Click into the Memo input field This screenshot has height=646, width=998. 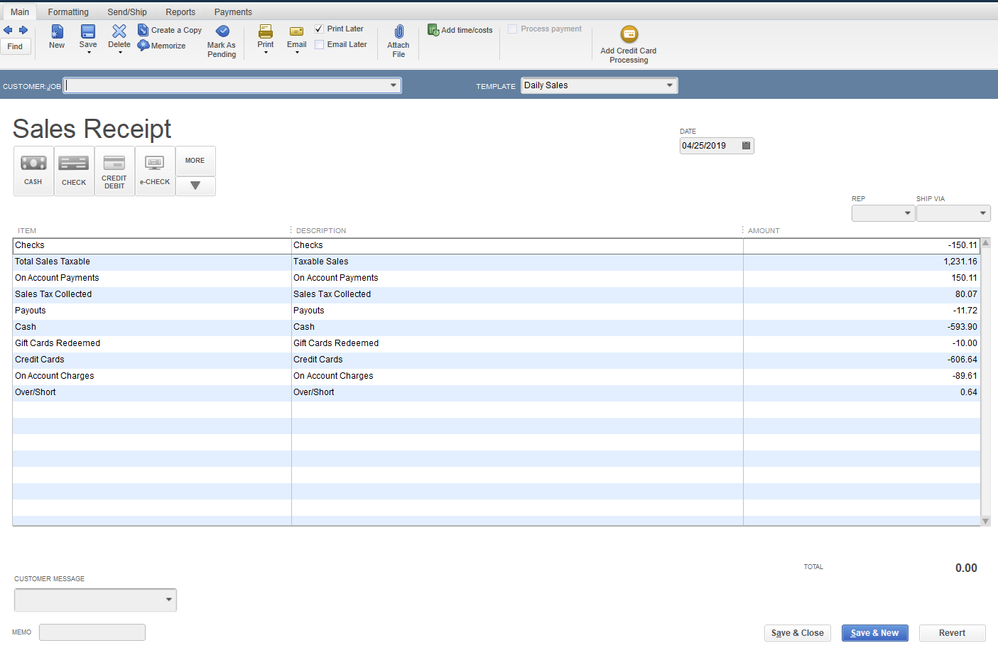point(92,632)
